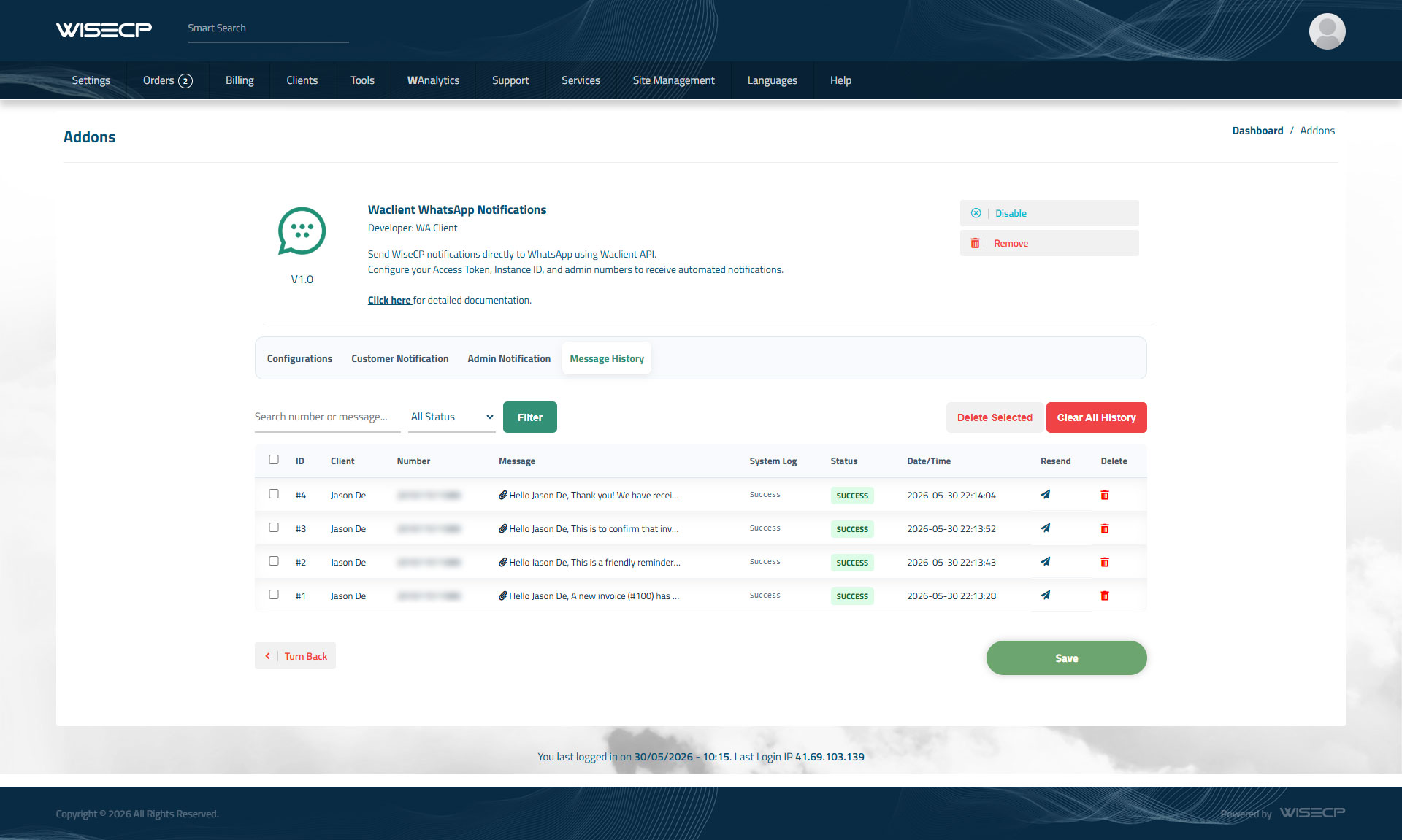View System Log for message #2

pyautogui.click(x=765, y=562)
